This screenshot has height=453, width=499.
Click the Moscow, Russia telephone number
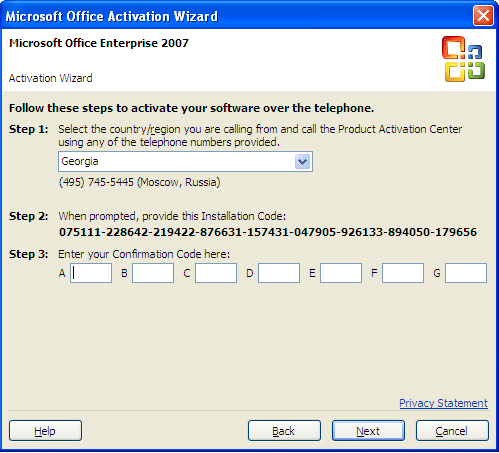[140, 182]
